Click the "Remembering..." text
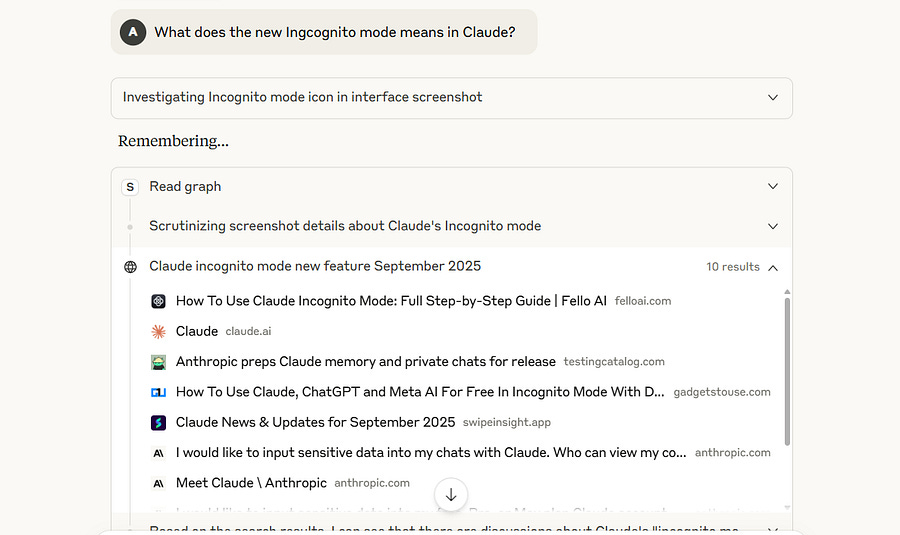 [173, 141]
